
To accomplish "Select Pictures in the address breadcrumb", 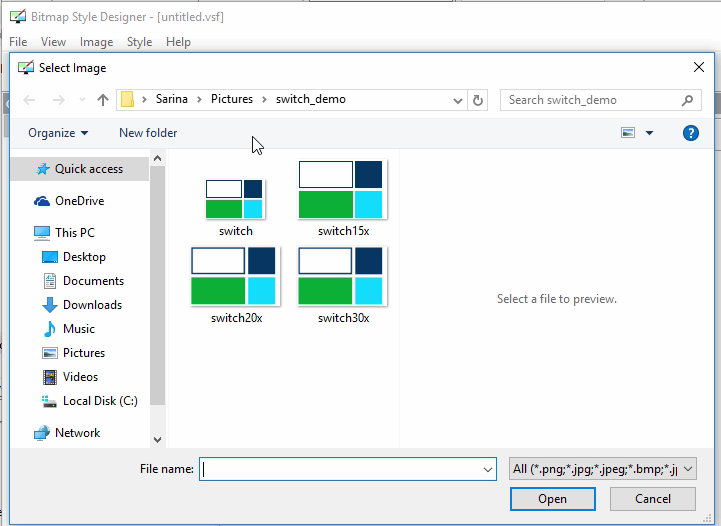I will 232,99.
